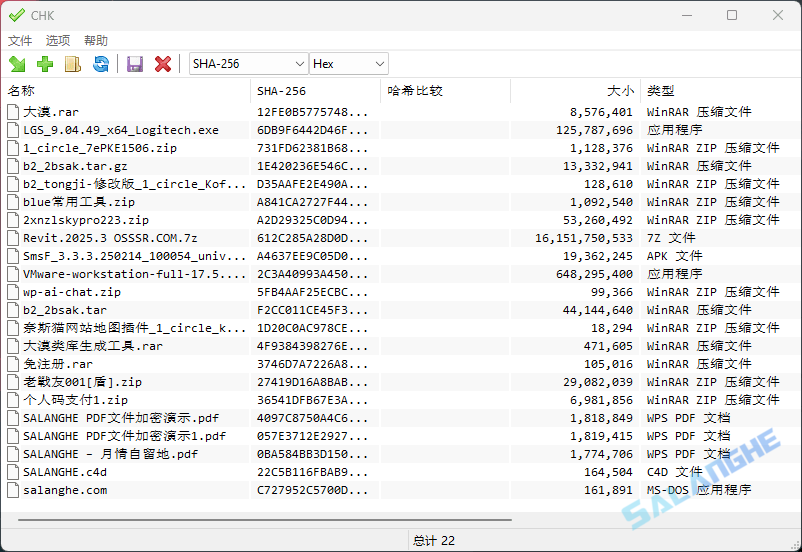Open the 帮助 menu
Image resolution: width=802 pixels, height=552 pixels.
(96, 40)
